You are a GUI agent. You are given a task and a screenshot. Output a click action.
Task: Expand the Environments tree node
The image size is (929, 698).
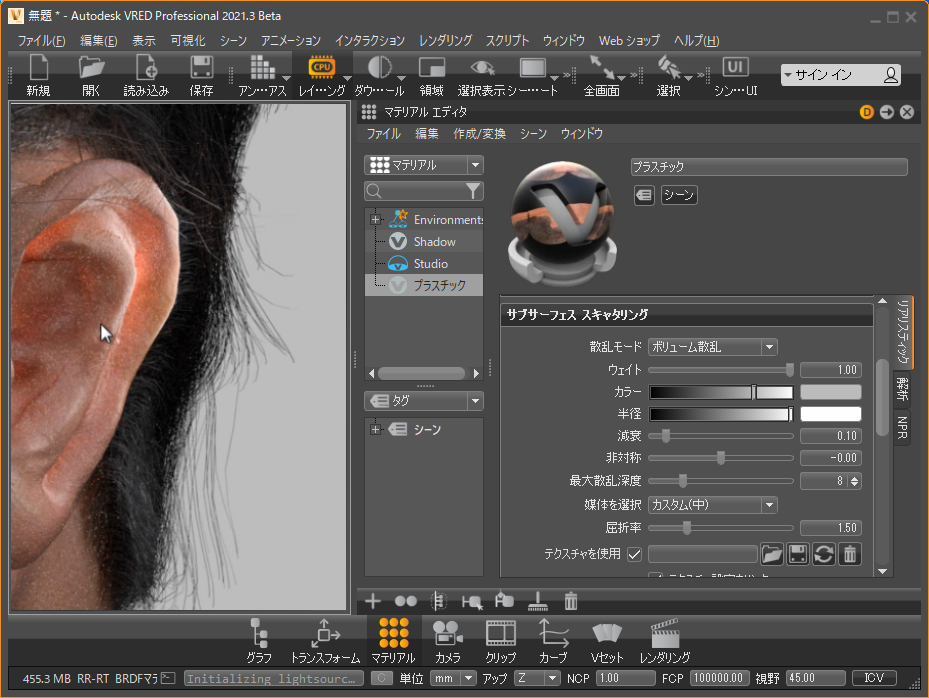pyautogui.click(x=376, y=219)
